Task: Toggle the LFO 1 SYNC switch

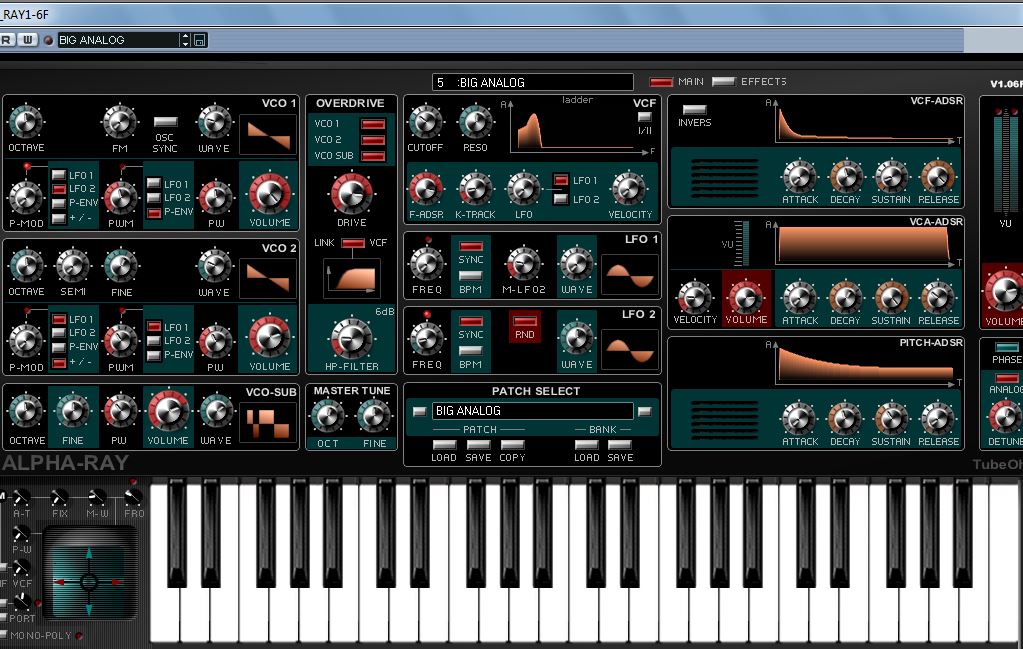Action: [470, 247]
